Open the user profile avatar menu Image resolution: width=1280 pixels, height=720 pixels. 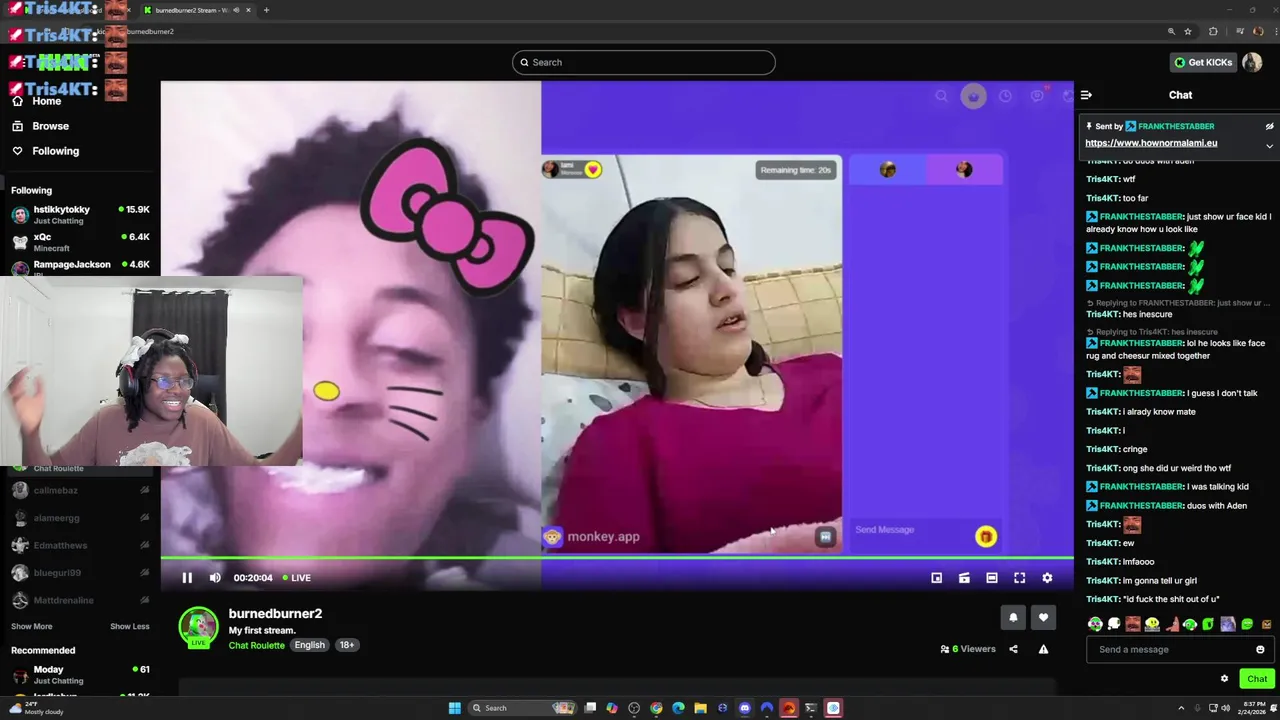click(x=1252, y=62)
